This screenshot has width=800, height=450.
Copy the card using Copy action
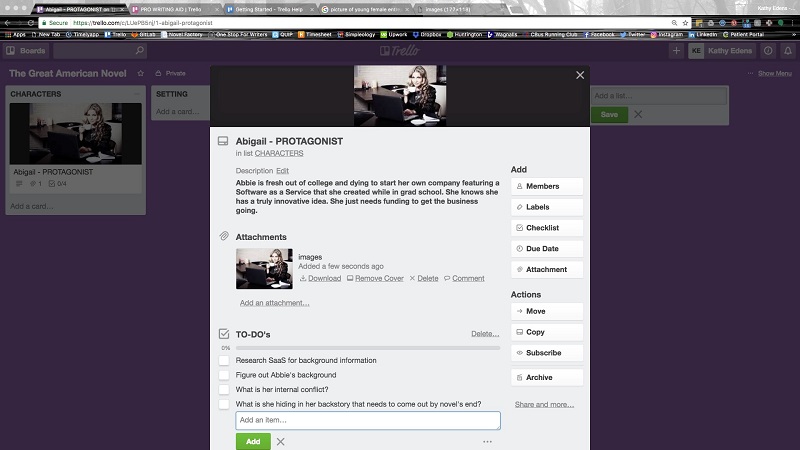point(547,332)
